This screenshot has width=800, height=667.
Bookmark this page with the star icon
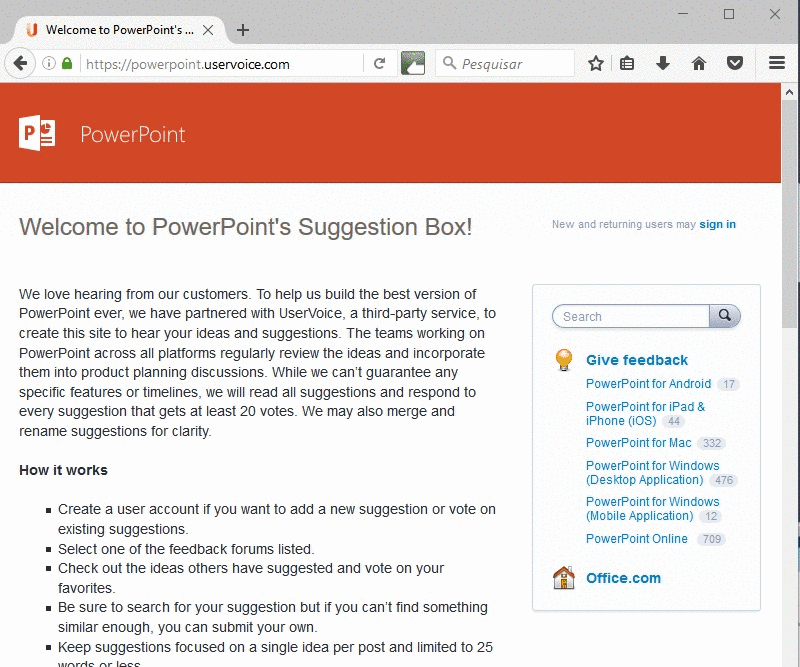click(x=595, y=63)
